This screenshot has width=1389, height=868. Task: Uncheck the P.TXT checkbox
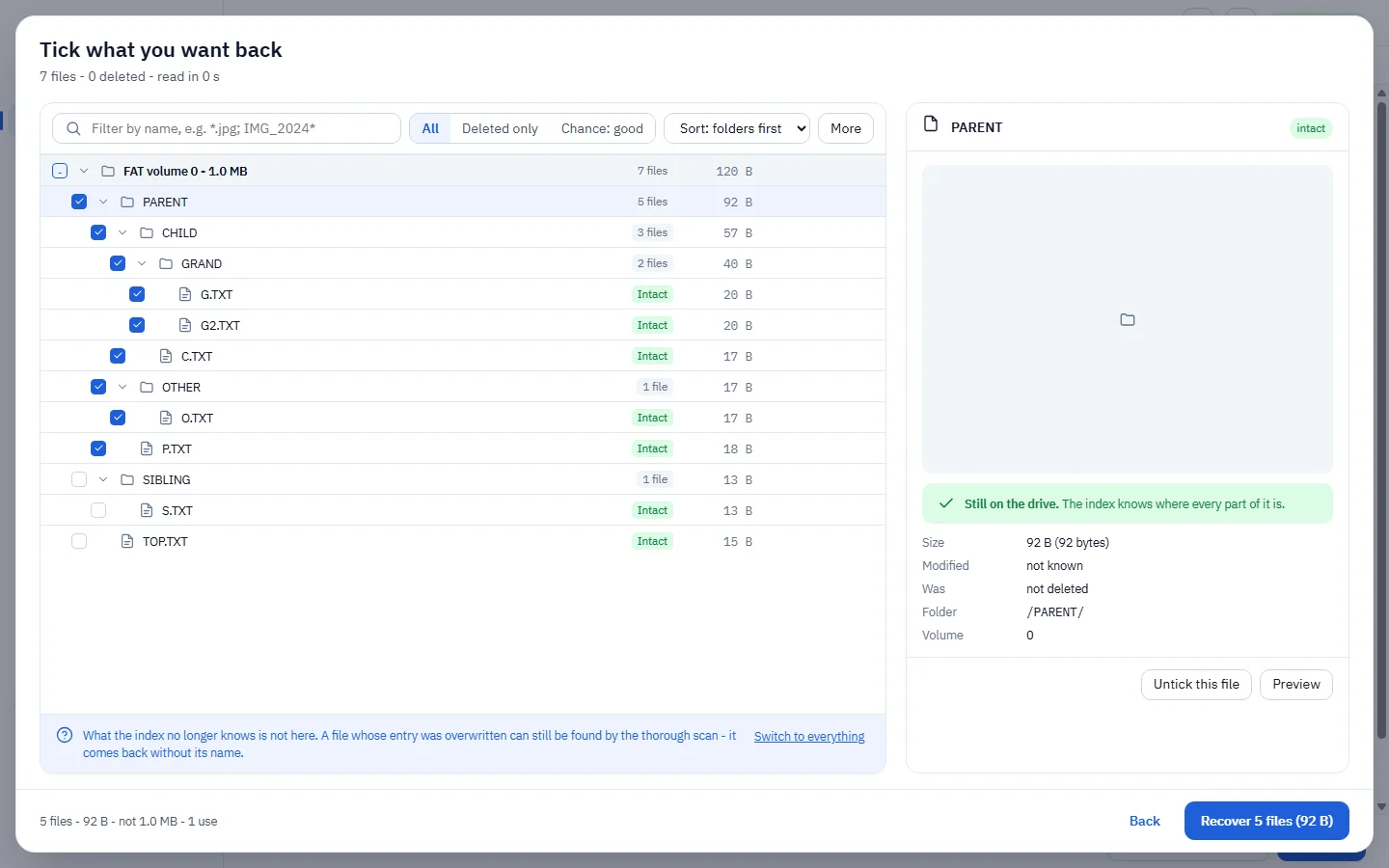(x=98, y=448)
